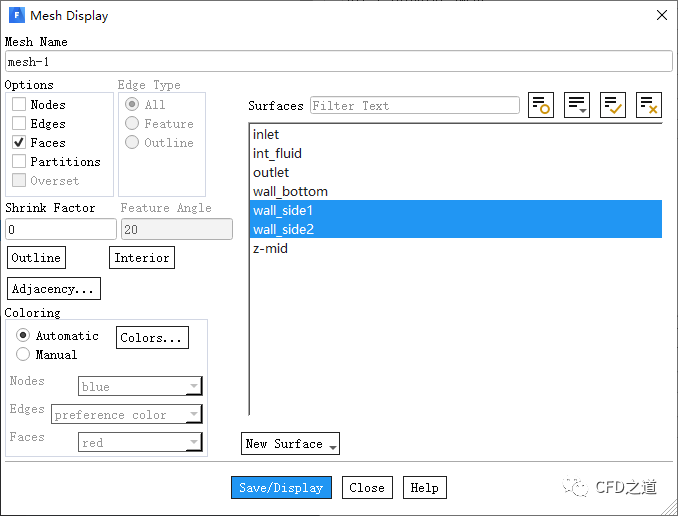The width and height of the screenshot is (678, 516).
Task: Open the Colors... dialog
Action: click(152, 338)
